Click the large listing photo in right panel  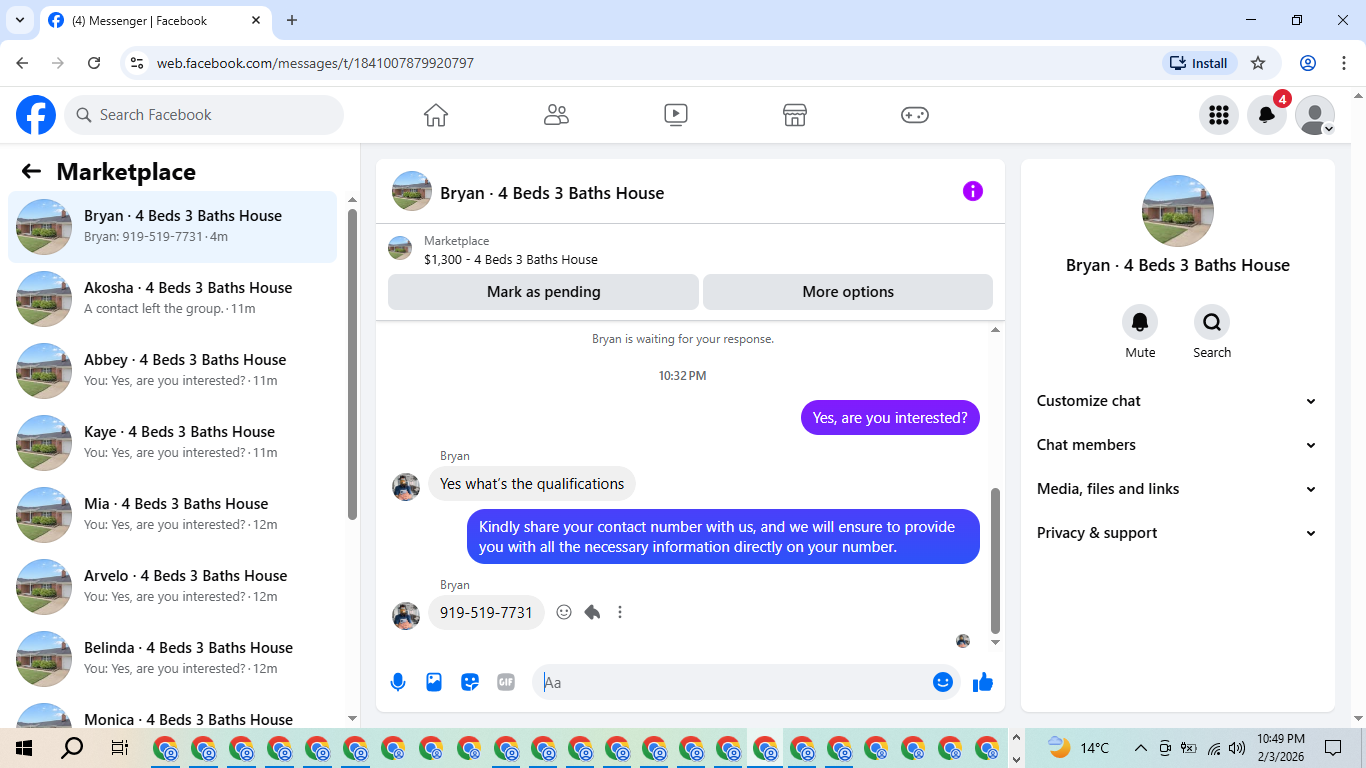click(1178, 211)
